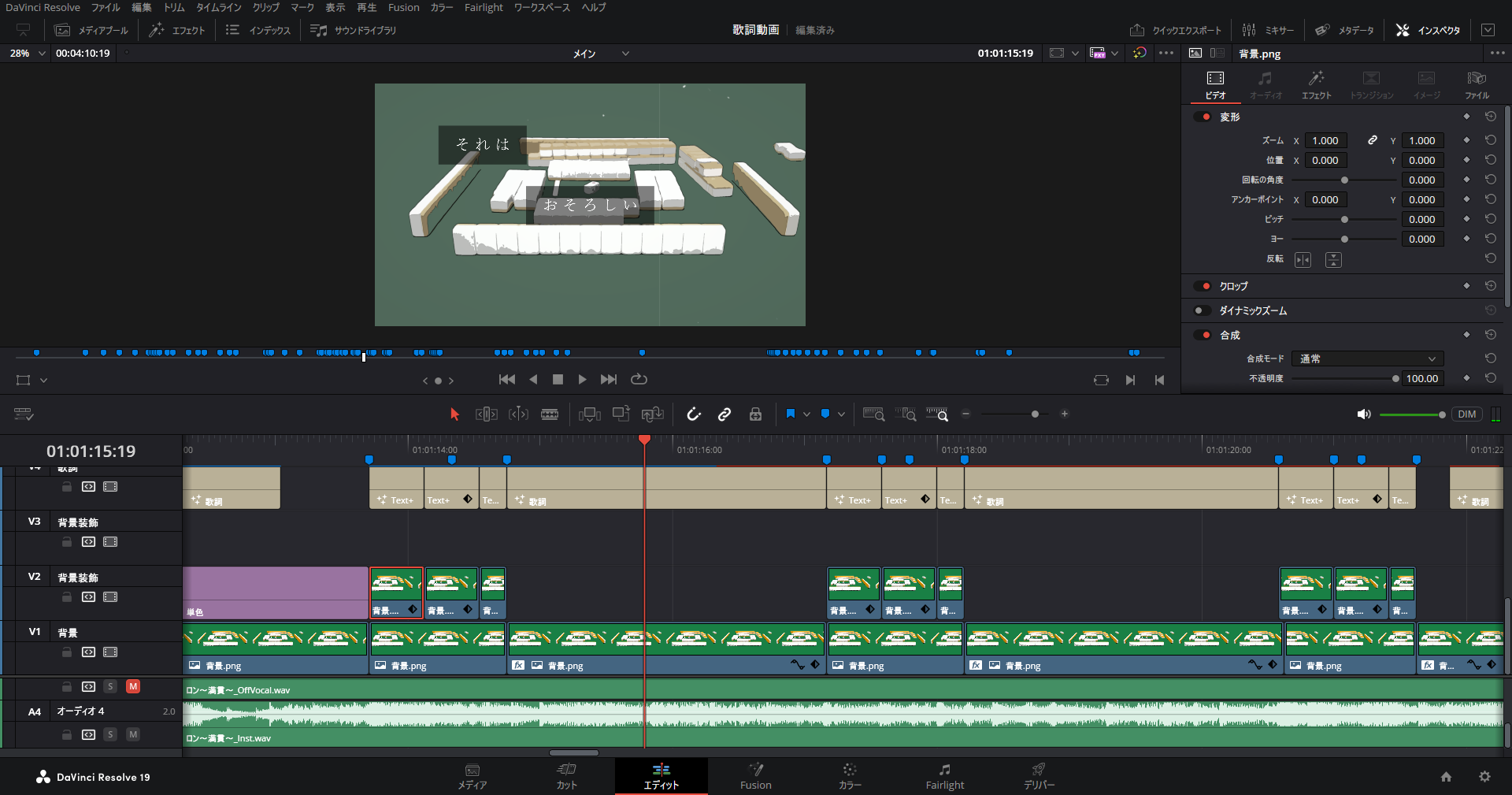The height and width of the screenshot is (795, 1512).
Task: Open the viewer zoom 28% dropdown
Action: [x=28, y=54]
